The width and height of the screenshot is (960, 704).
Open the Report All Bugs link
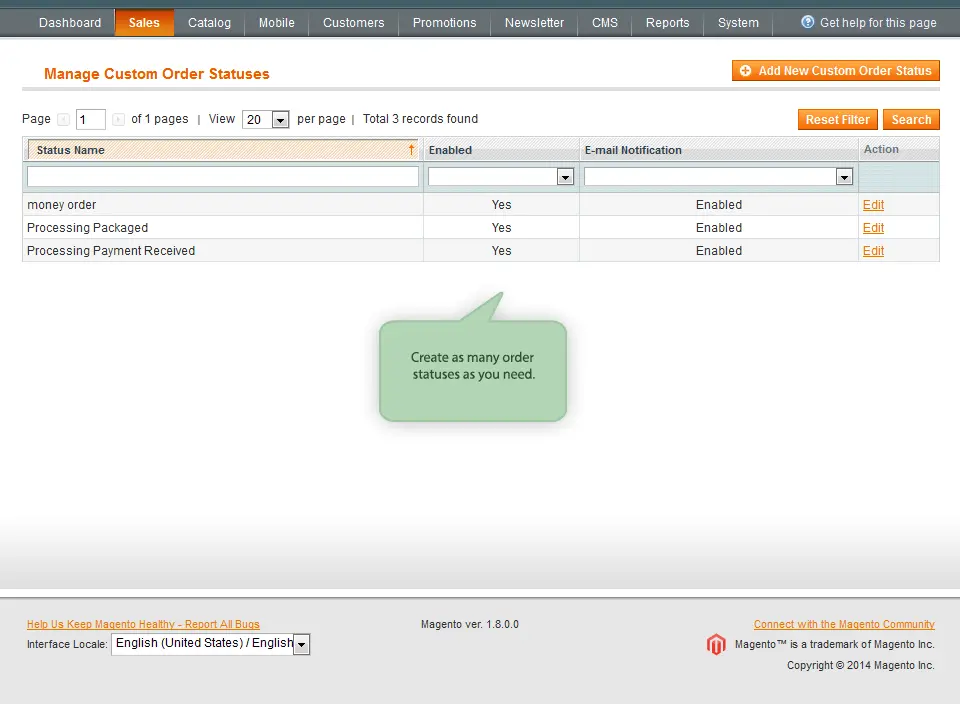(144, 624)
